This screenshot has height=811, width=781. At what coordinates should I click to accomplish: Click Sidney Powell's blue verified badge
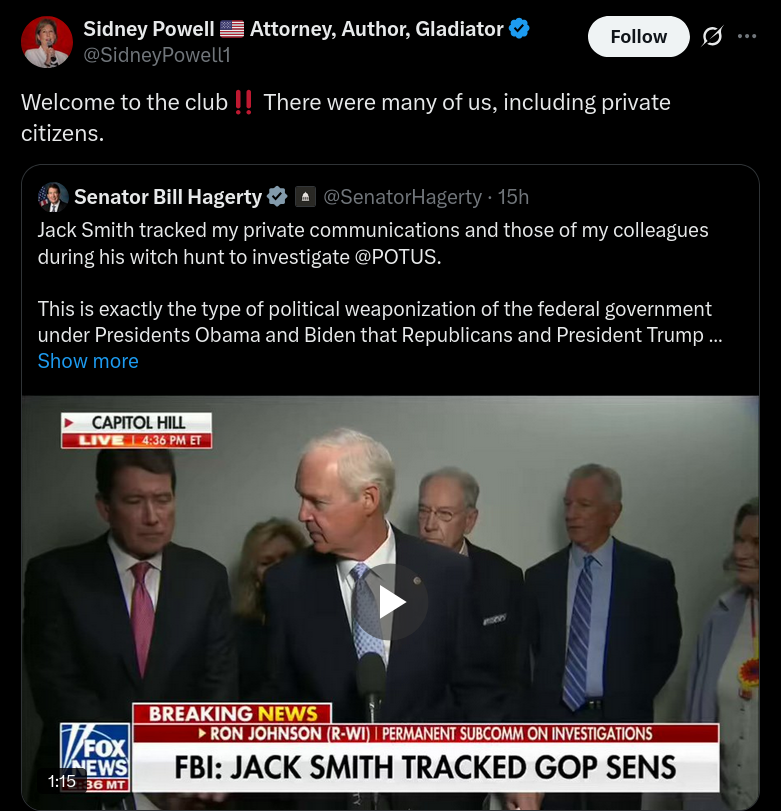pyautogui.click(x=519, y=29)
